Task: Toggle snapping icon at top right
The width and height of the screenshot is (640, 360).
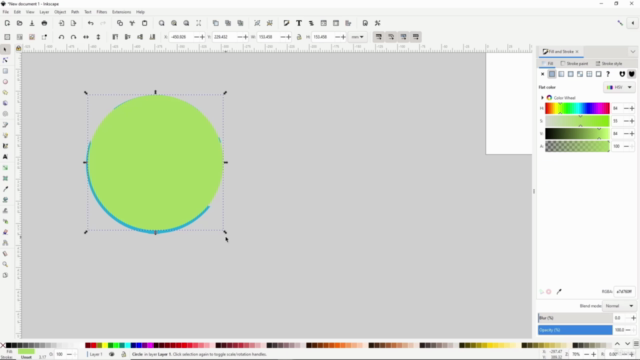Action: coord(620,23)
